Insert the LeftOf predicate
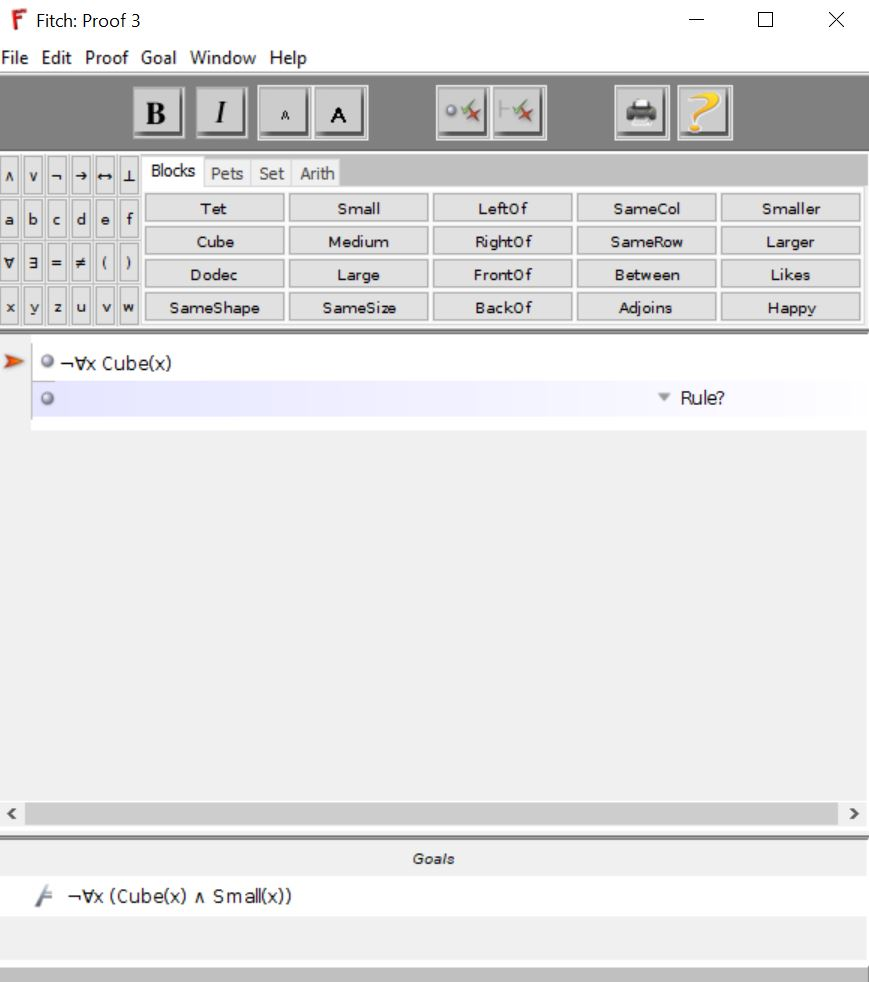This screenshot has width=869, height=982. [502, 208]
